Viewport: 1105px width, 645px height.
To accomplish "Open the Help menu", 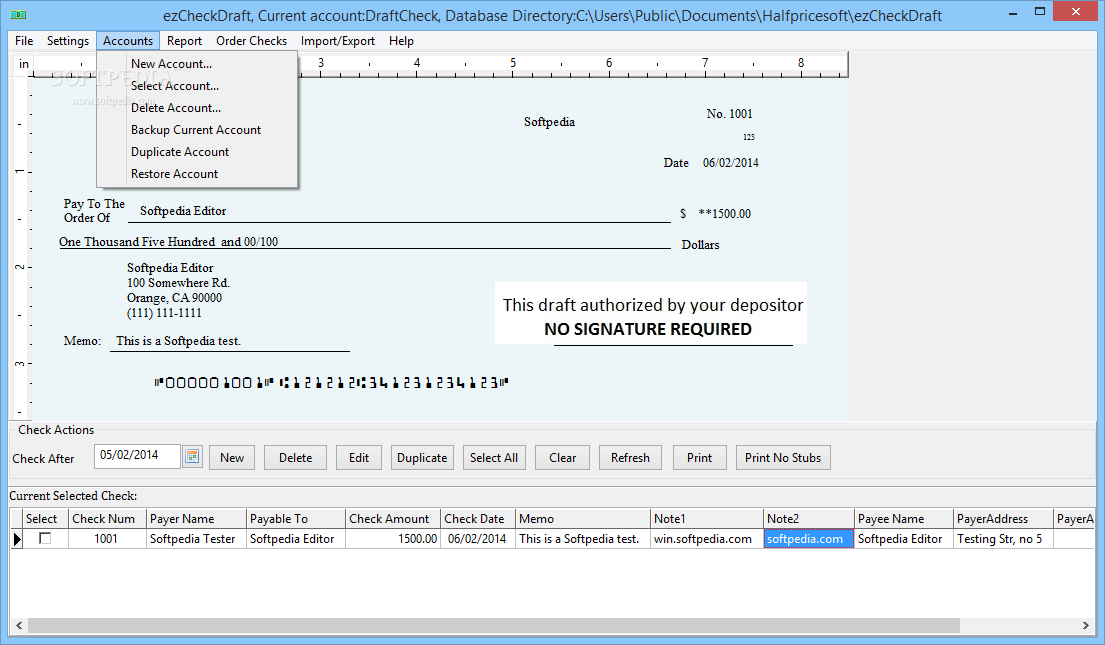I will point(401,41).
